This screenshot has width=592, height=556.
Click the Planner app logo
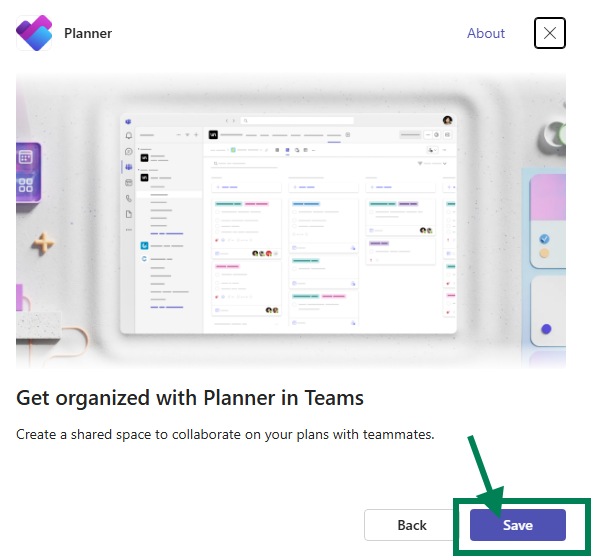coord(34,33)
